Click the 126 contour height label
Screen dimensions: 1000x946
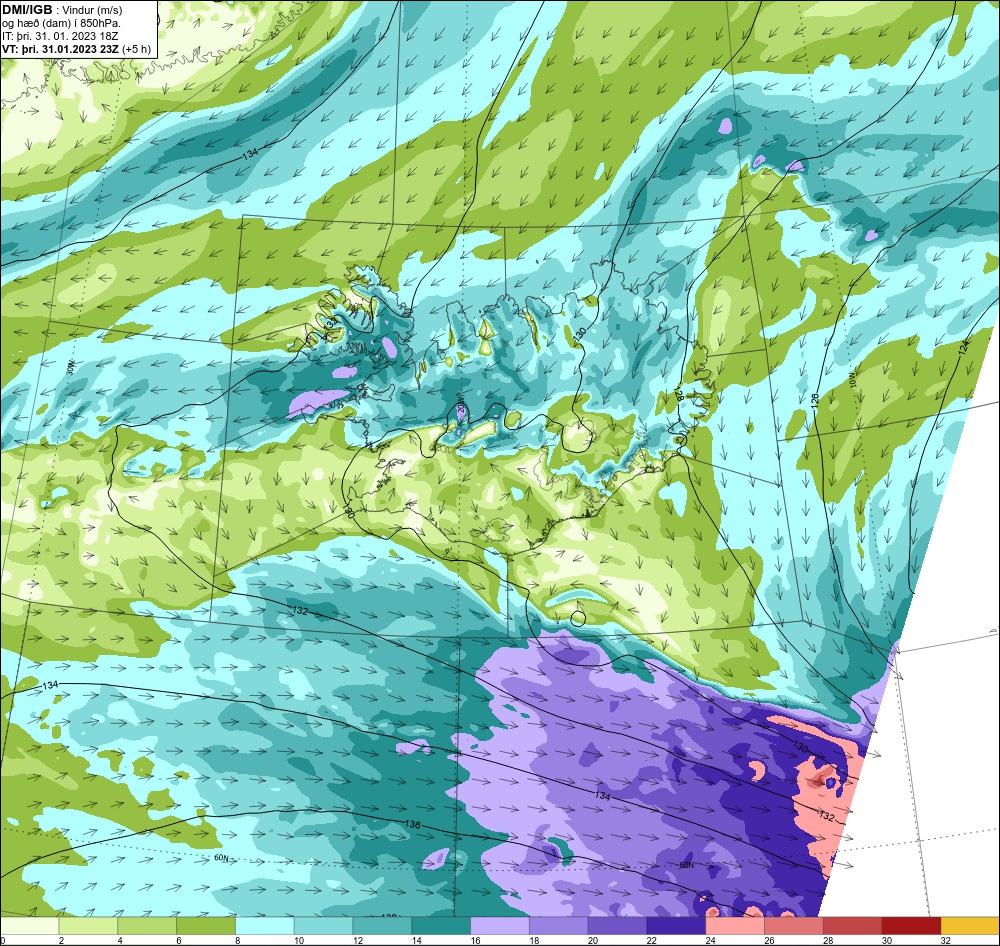point(815,400)
